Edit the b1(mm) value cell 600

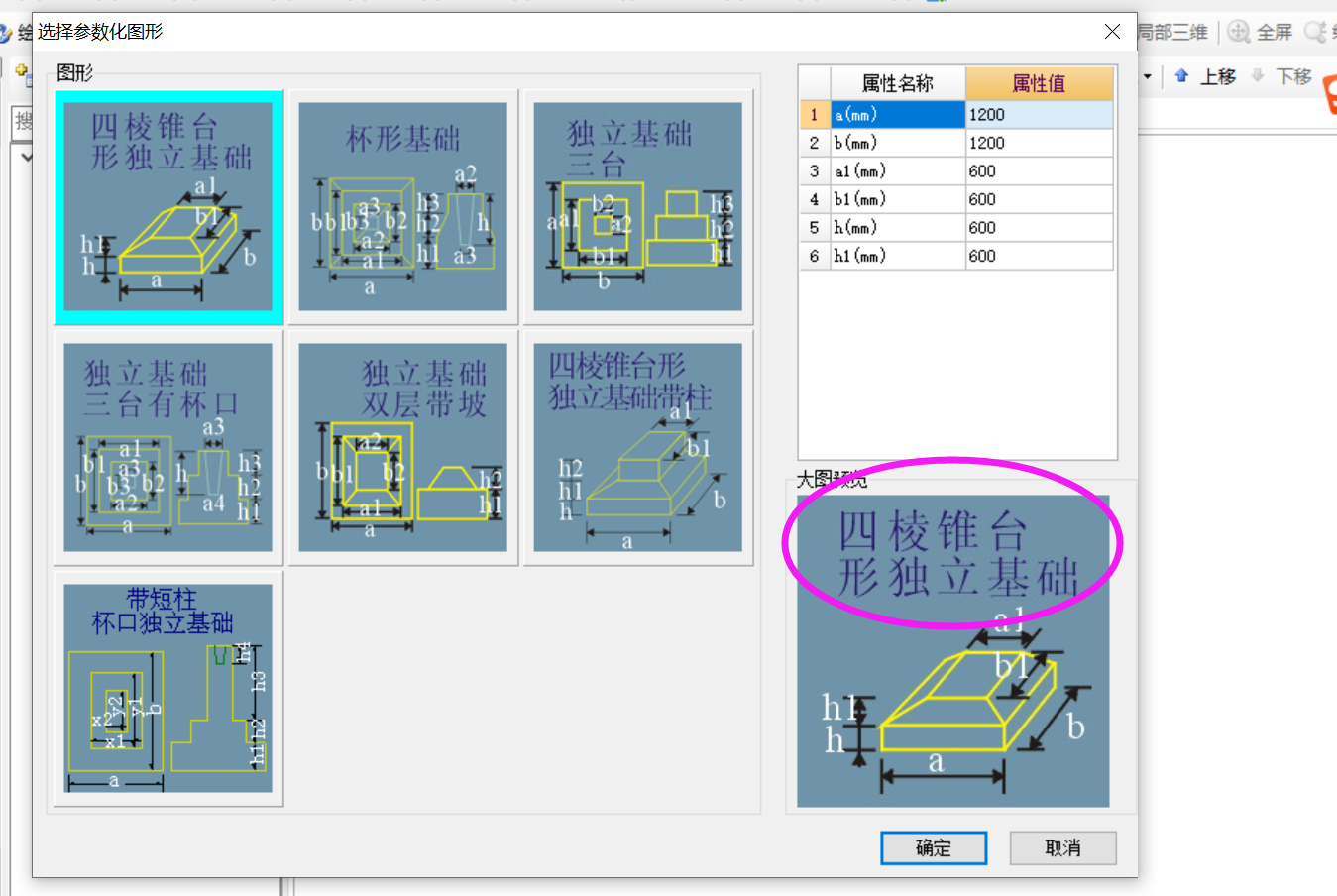pyautogui.click(x=1039, y=199)
